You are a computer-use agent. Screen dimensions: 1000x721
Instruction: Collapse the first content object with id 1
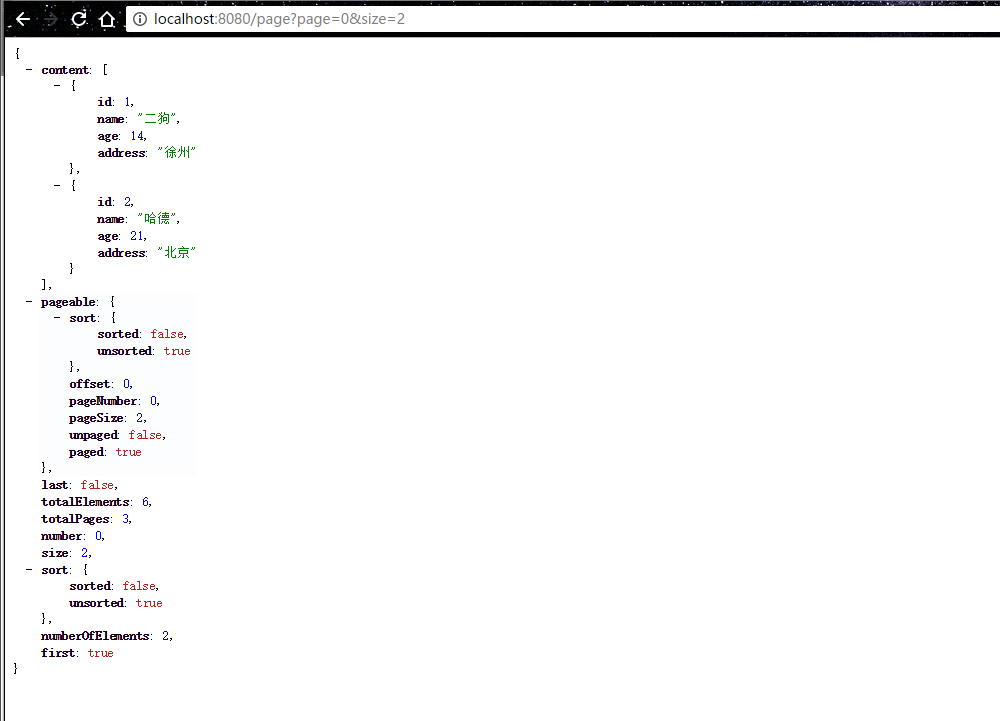point(57,85)
